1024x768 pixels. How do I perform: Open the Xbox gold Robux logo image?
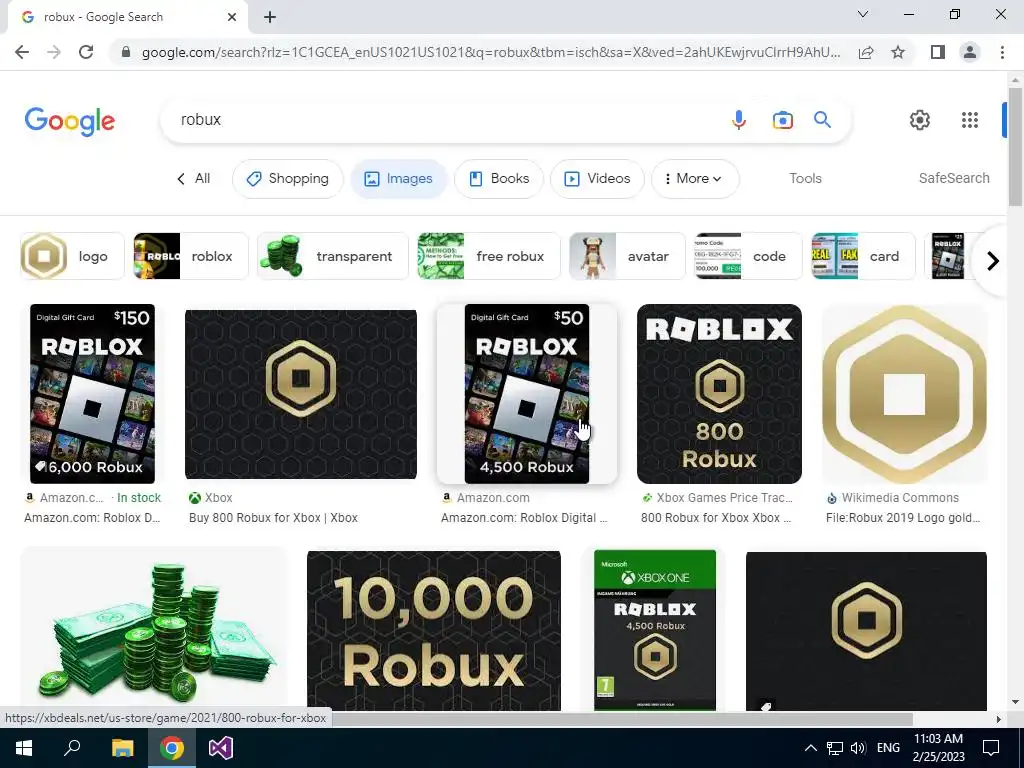point(300,394)
